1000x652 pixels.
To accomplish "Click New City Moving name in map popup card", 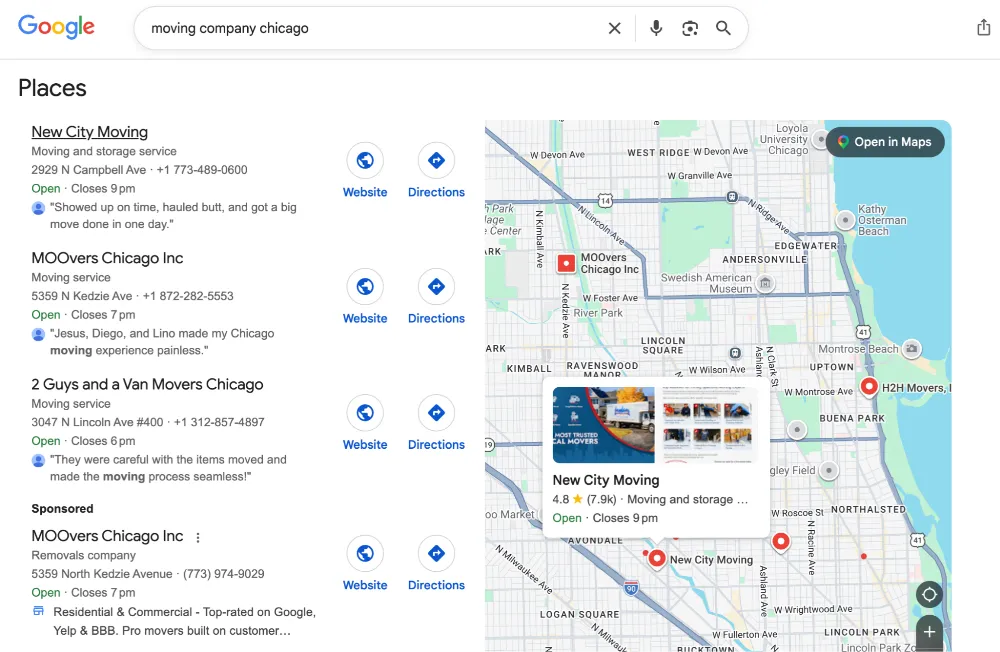I will pos(606,480).
